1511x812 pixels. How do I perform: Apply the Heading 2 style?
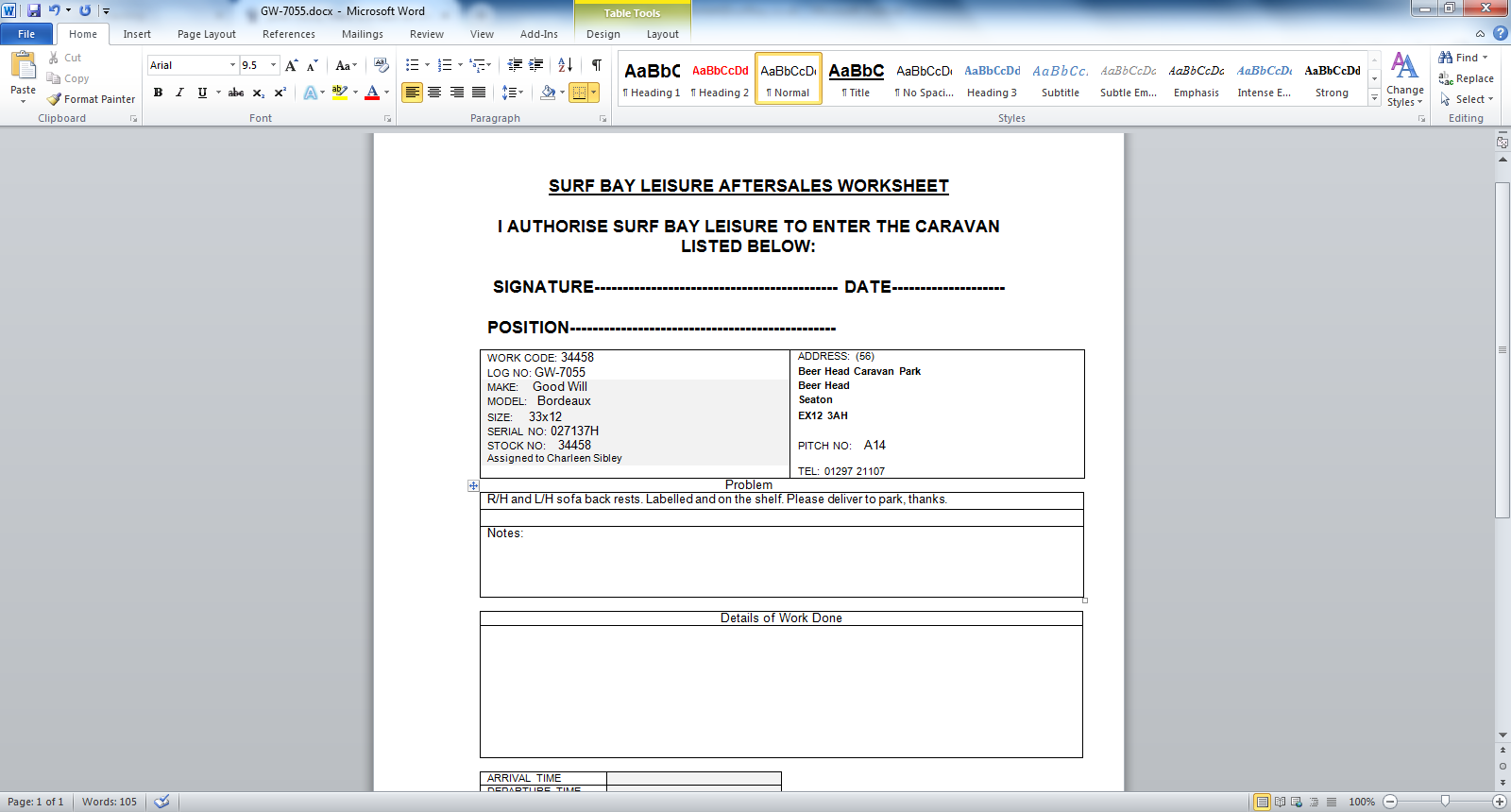tap(720, 78)
